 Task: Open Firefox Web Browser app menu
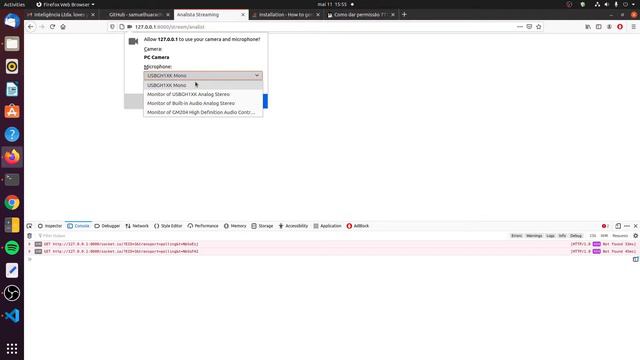click(x=65, y=4)
